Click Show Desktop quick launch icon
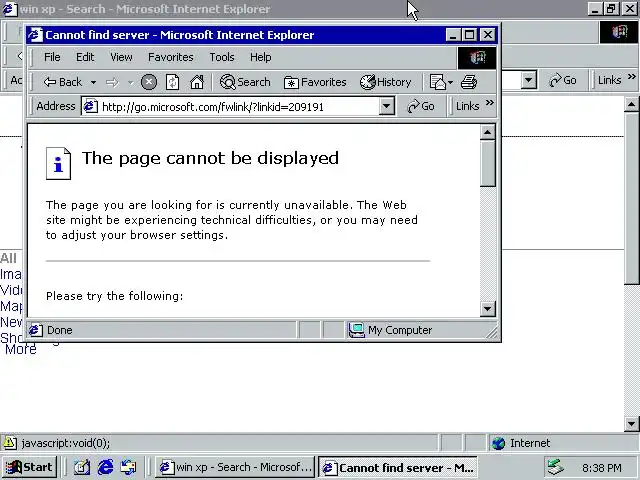640x480 pixels. (81, 467)
